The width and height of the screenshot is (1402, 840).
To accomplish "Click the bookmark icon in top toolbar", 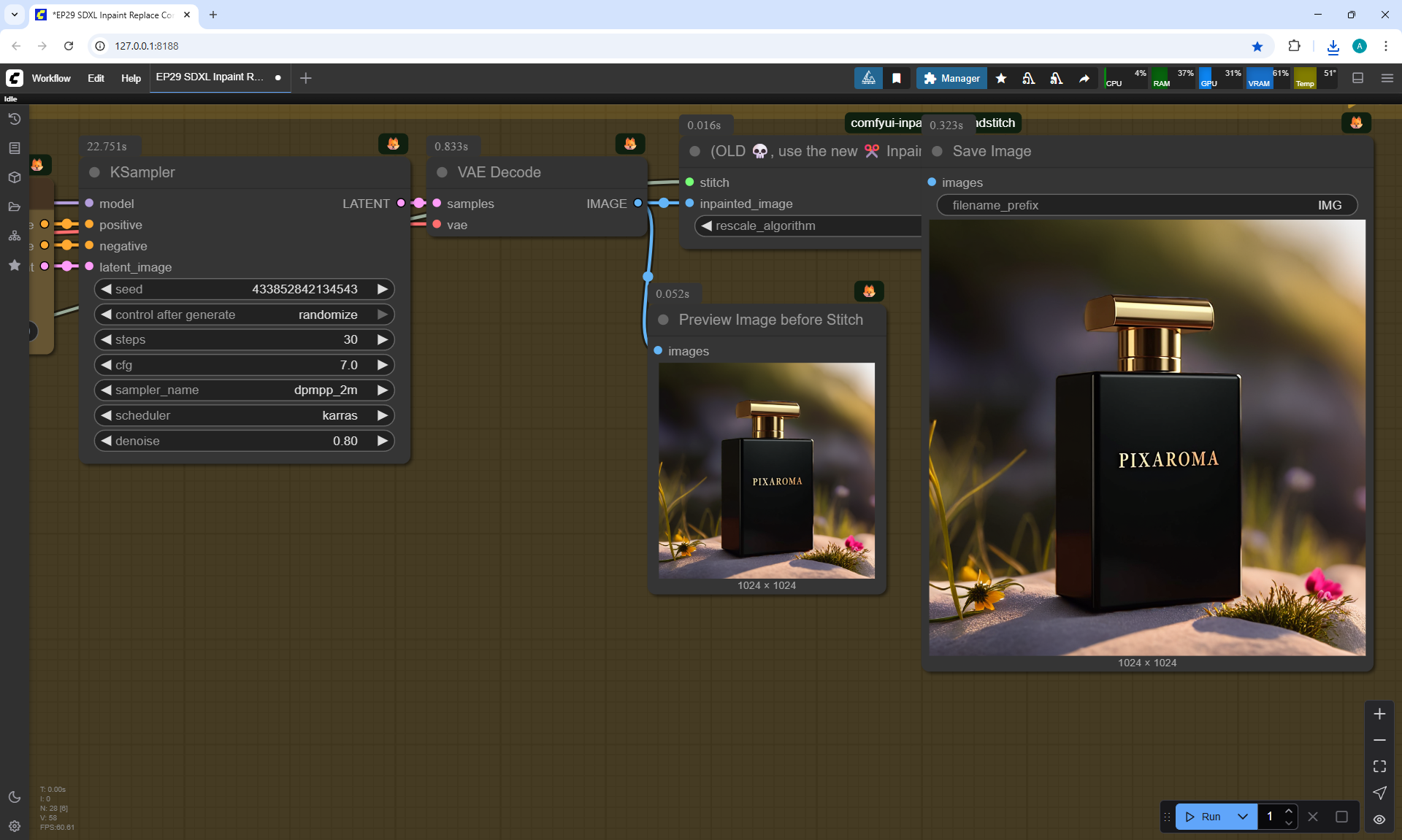I will pos(897,78).
